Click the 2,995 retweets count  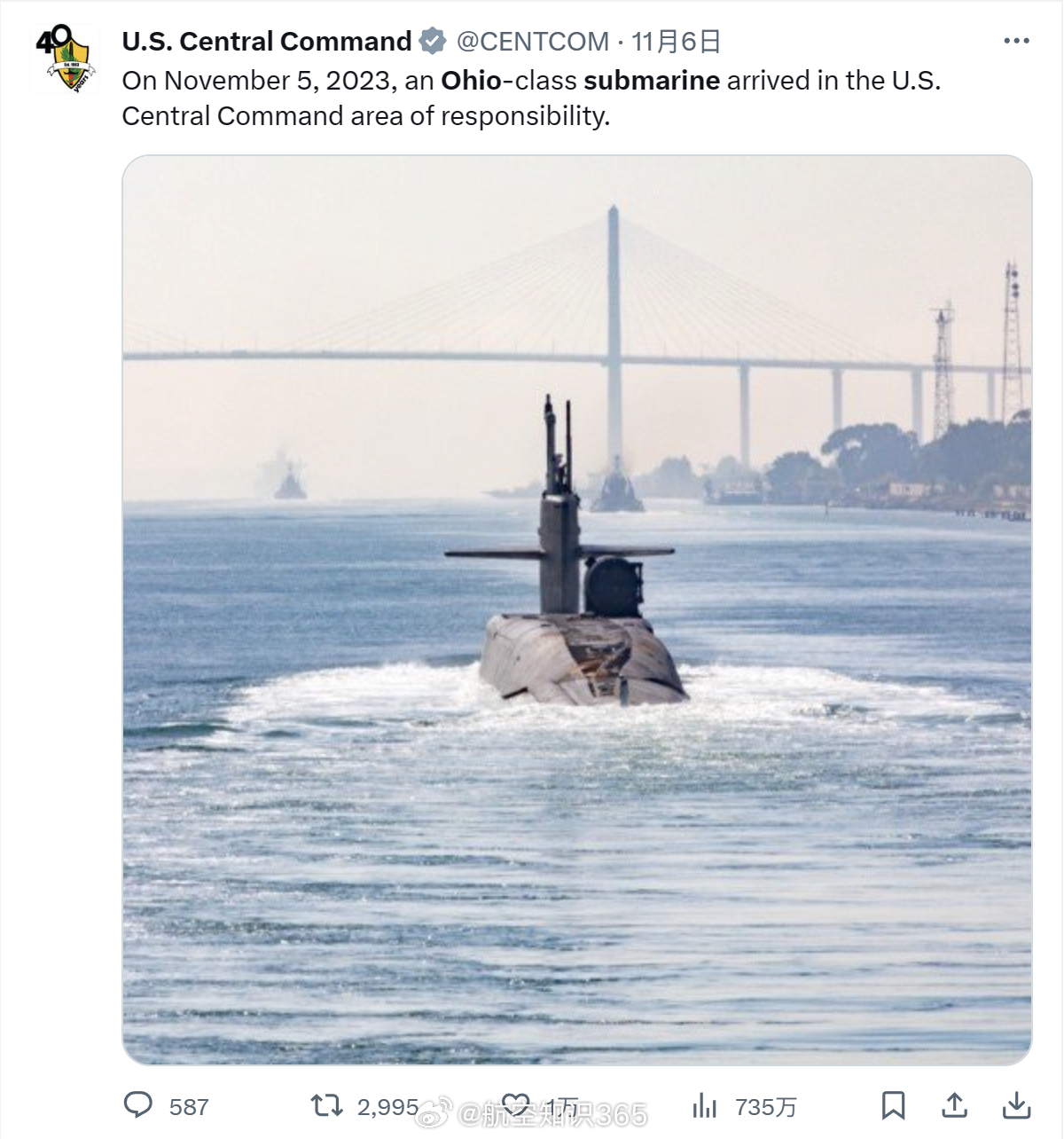click(387, 1106)
